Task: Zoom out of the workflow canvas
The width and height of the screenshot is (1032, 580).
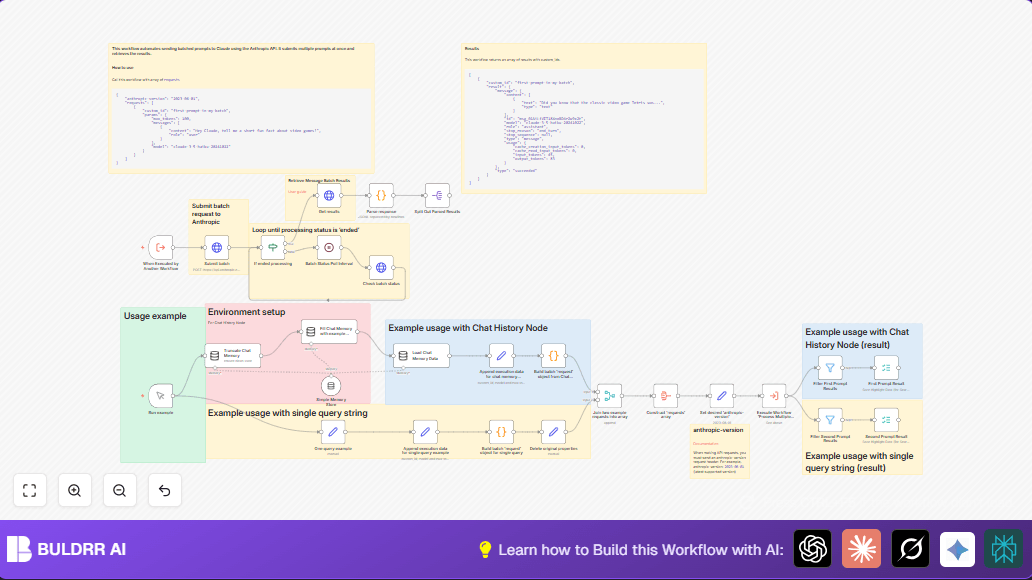Action: coord(119,490)
